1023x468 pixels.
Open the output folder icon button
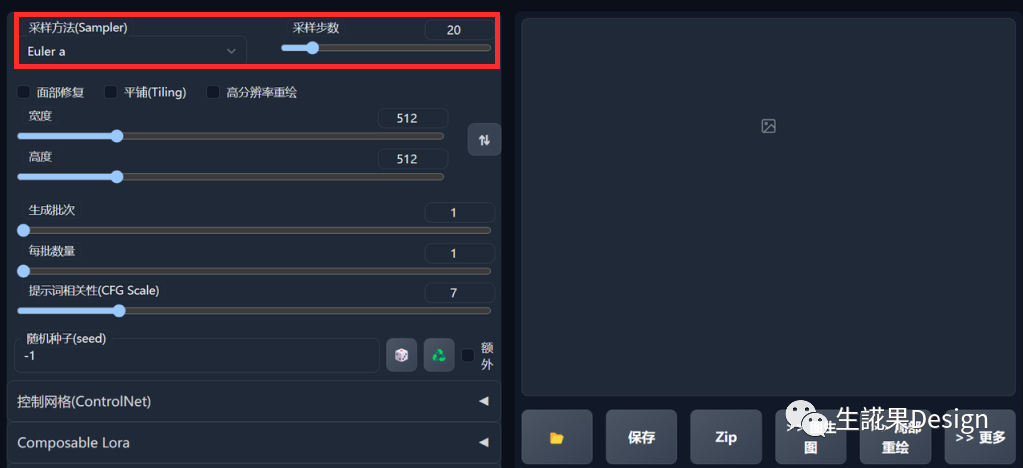point(557,437)
